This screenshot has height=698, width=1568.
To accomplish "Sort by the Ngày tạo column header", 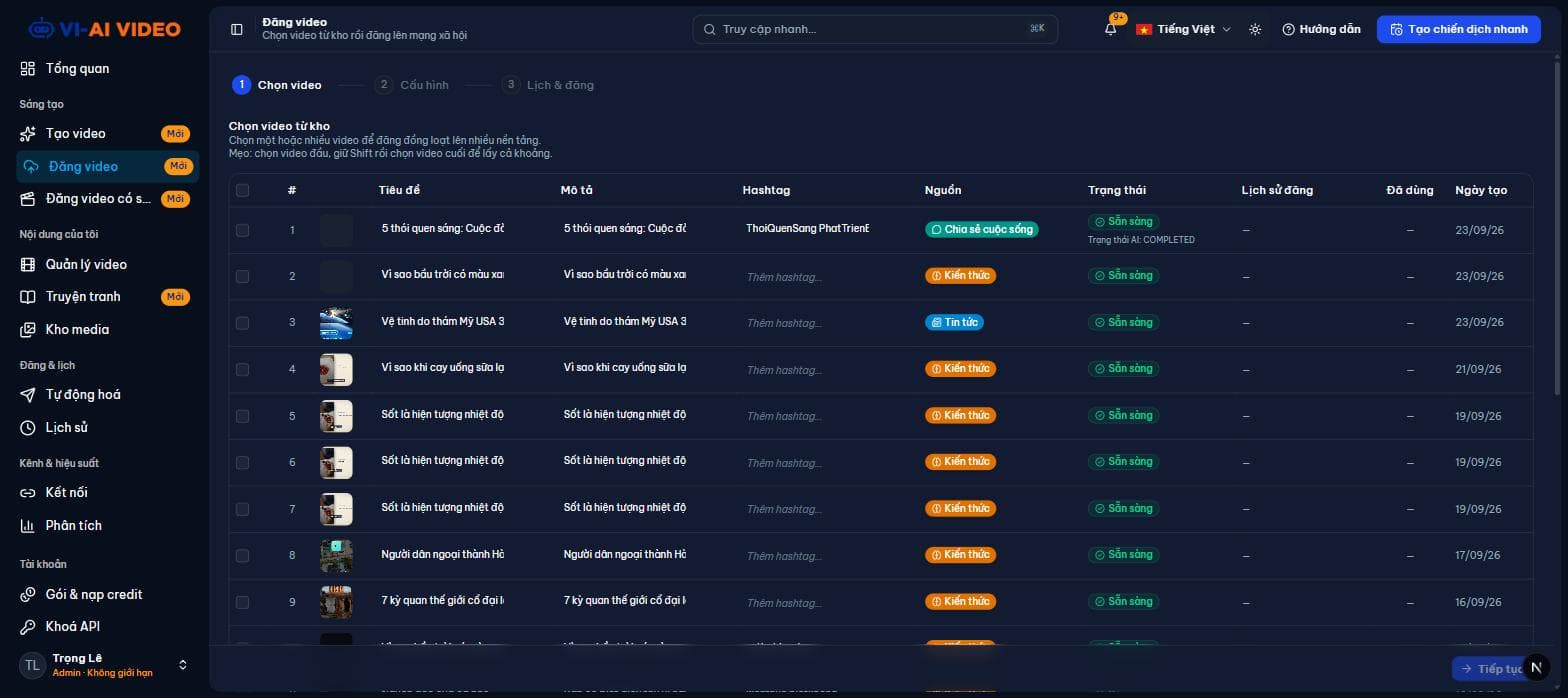I will (1481, 190).
